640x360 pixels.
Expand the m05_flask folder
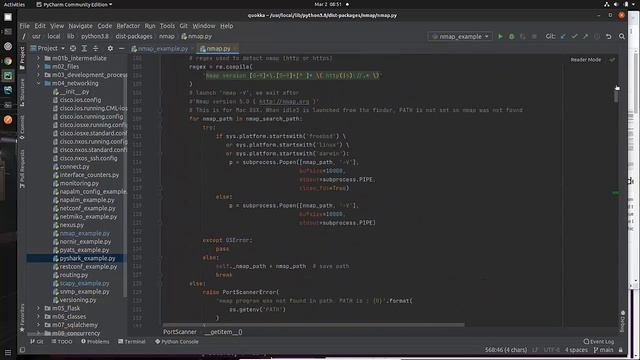39,308
